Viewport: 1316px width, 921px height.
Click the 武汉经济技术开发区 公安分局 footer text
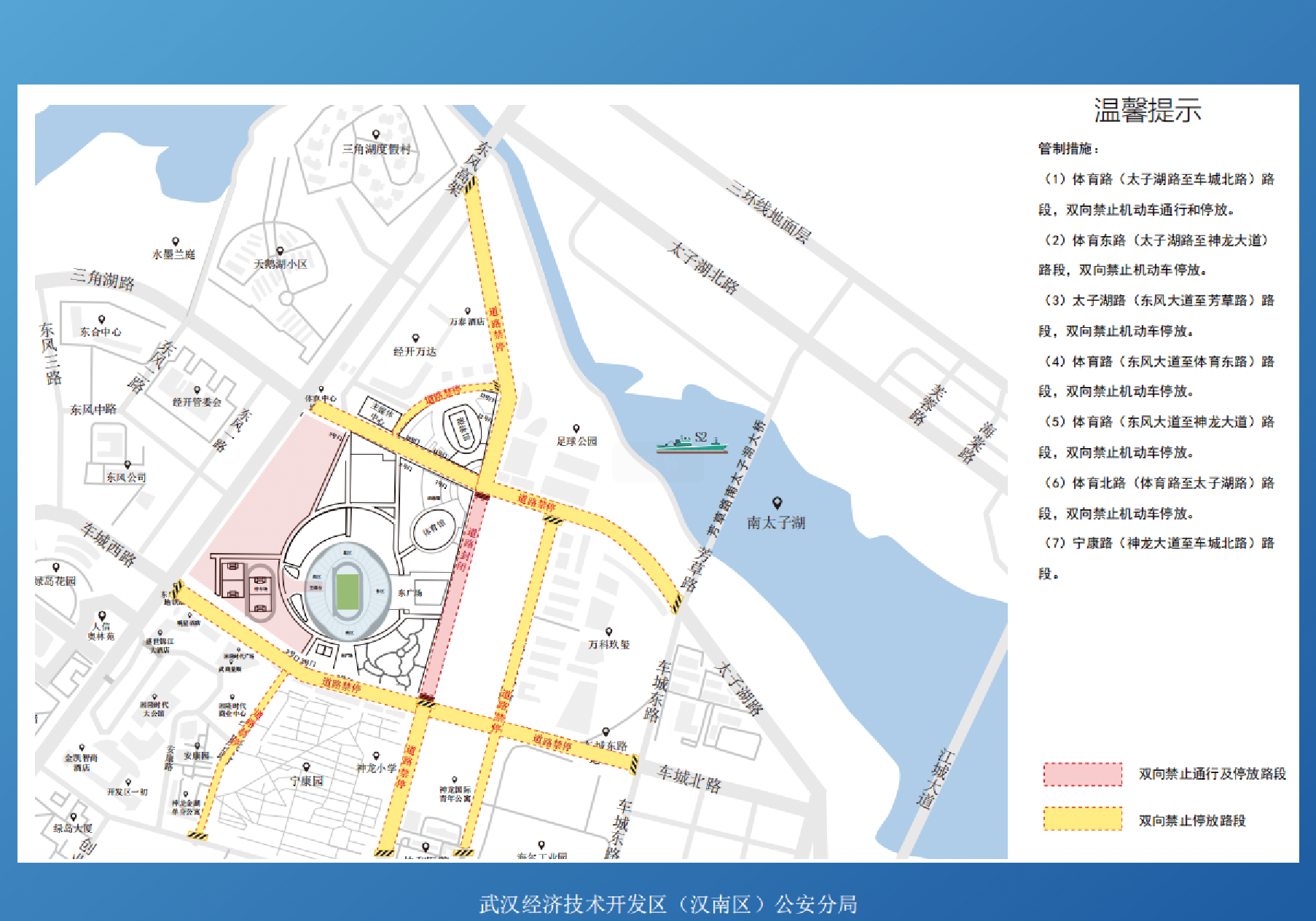click(667, 904)
